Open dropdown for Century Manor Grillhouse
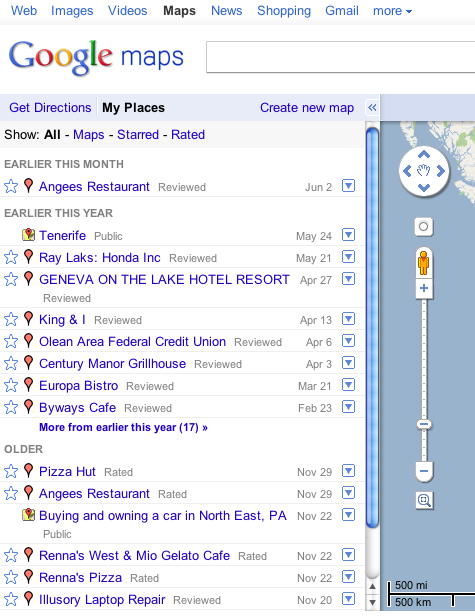 coord(348,363)
